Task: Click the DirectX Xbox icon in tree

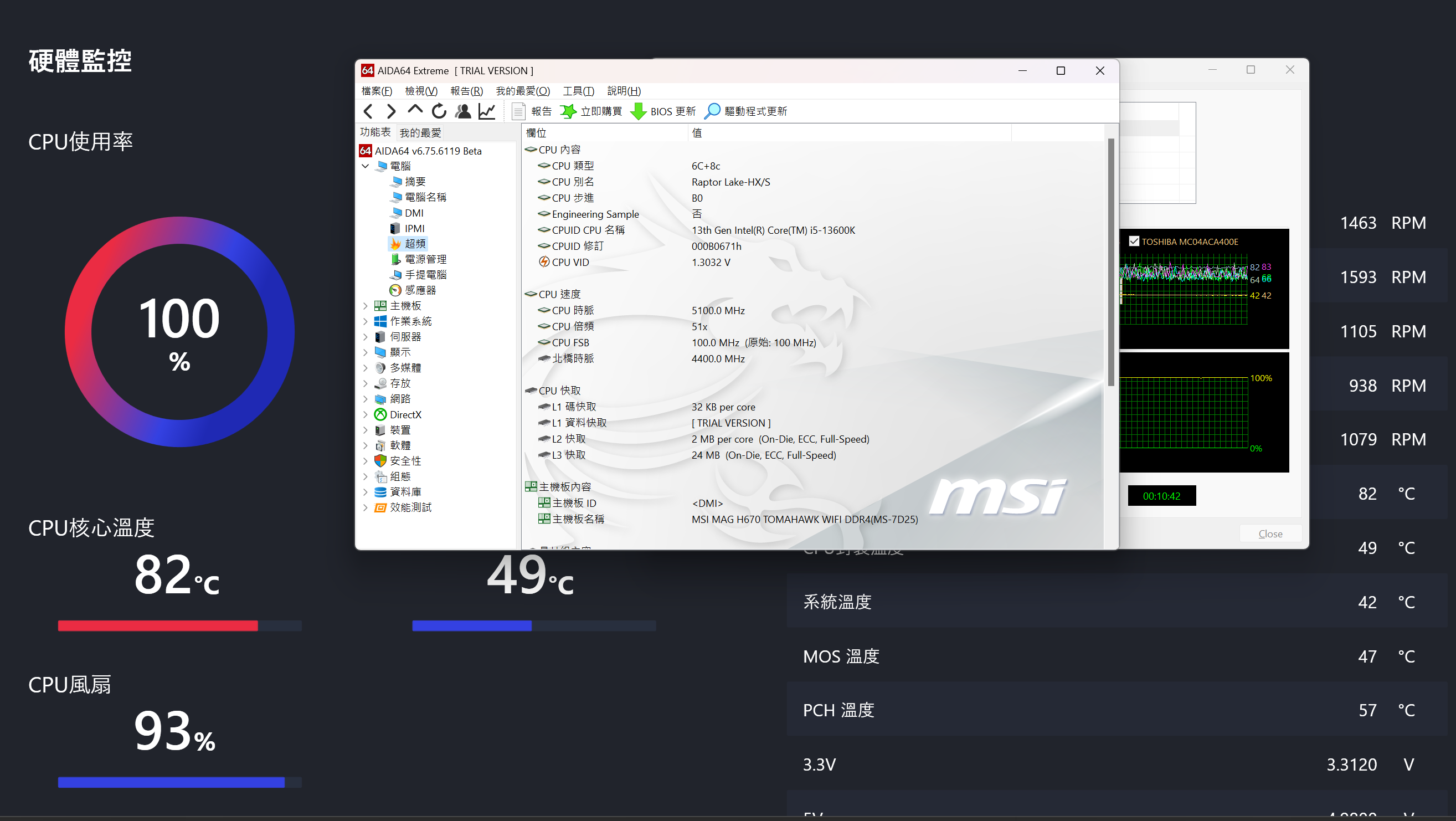Action: (380, 414)
